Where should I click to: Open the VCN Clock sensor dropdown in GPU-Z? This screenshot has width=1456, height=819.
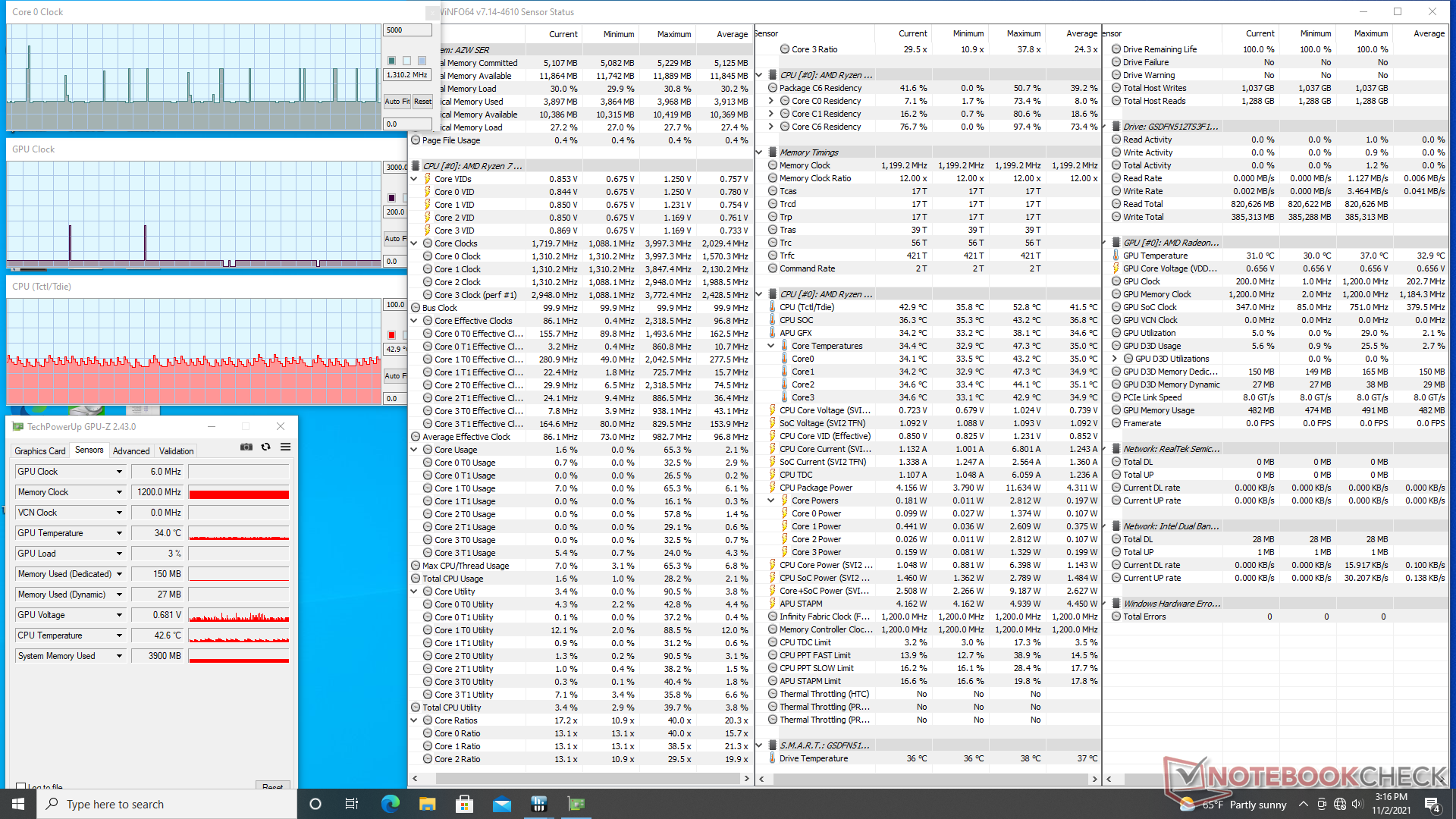pos(119,513)
